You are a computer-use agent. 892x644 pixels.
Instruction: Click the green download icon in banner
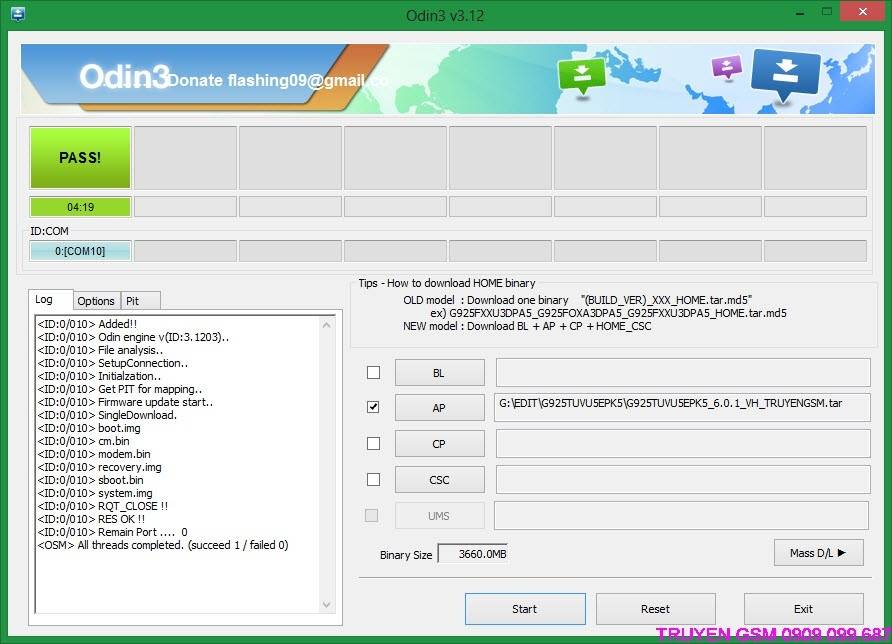[581, 76]
